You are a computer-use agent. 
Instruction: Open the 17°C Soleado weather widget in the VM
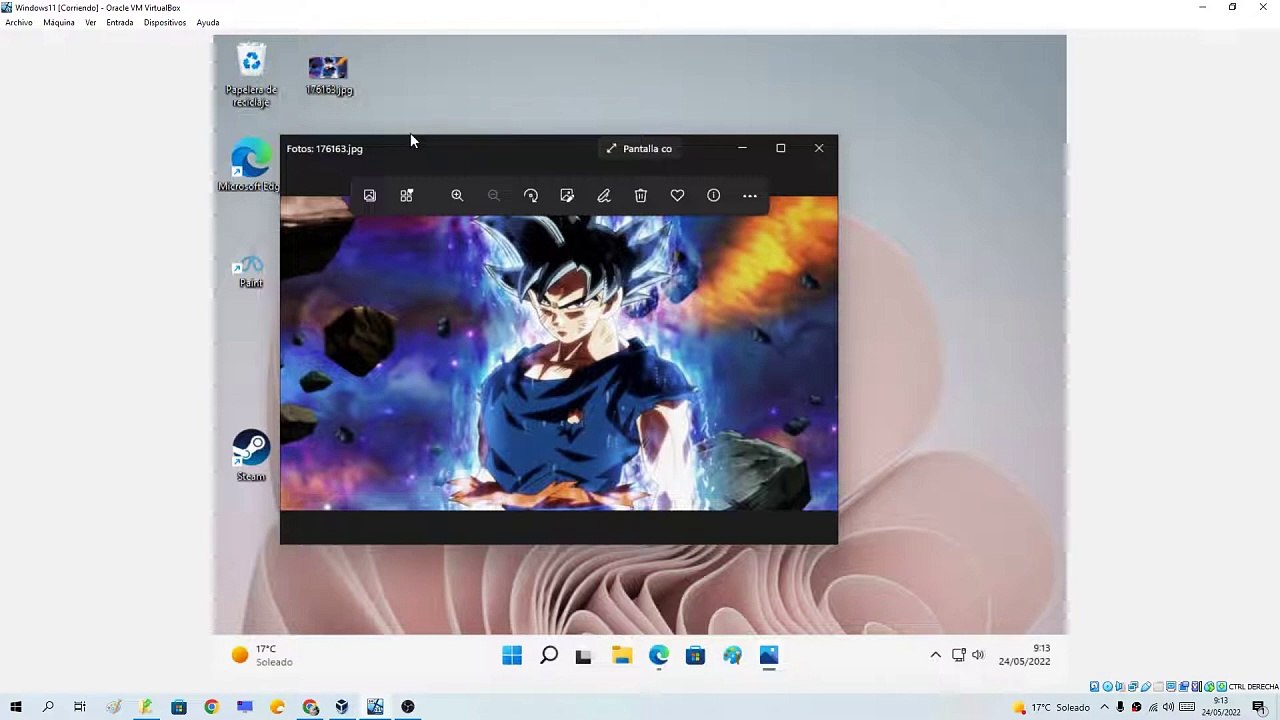tap(262, 655)
